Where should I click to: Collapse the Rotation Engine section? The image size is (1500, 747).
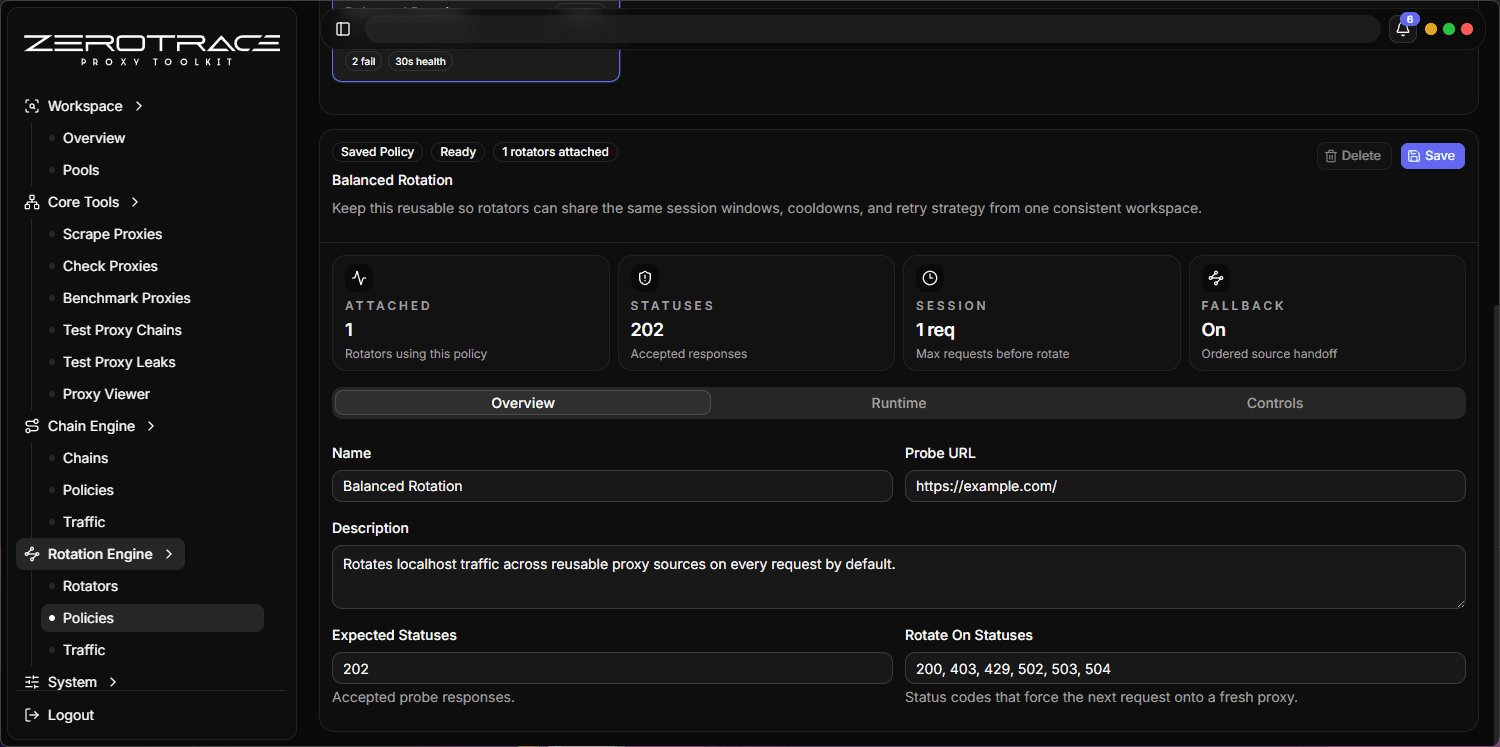(x=167, y=553)
